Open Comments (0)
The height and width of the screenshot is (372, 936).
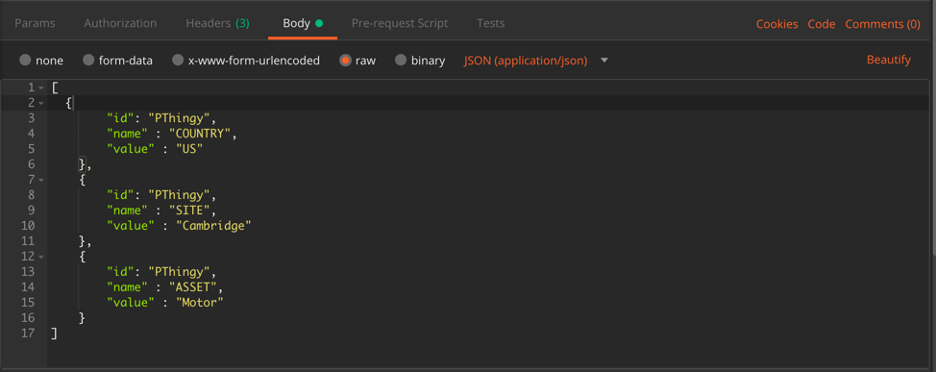[x=882, y=24]
